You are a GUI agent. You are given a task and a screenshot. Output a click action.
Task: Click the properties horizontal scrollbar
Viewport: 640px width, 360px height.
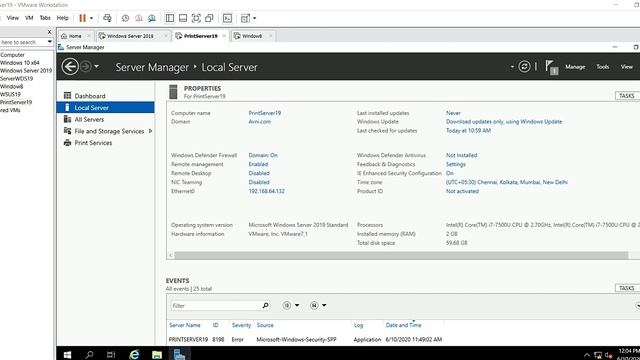coord(401,256)
